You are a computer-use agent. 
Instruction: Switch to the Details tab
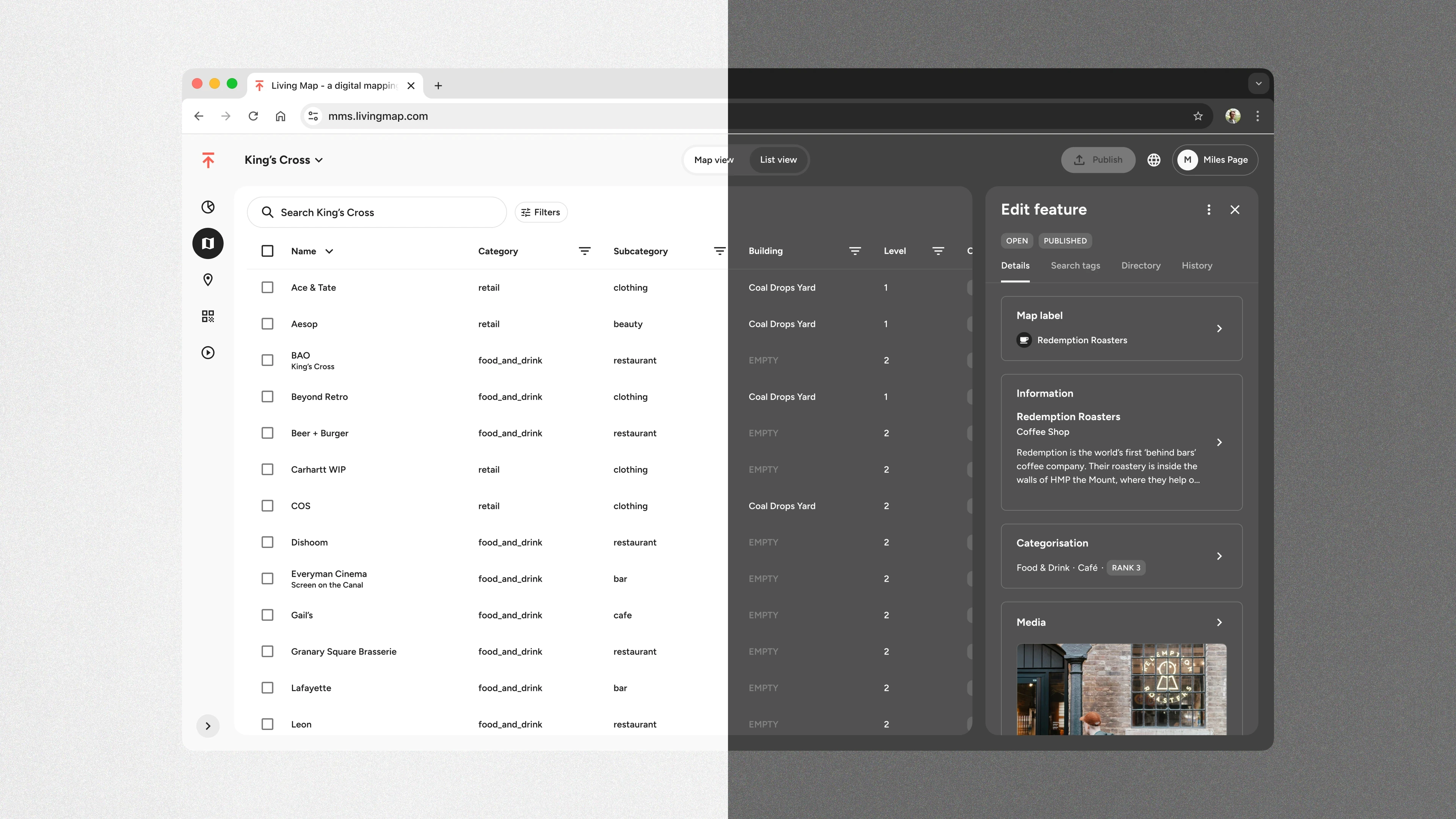click(1015, 266)
